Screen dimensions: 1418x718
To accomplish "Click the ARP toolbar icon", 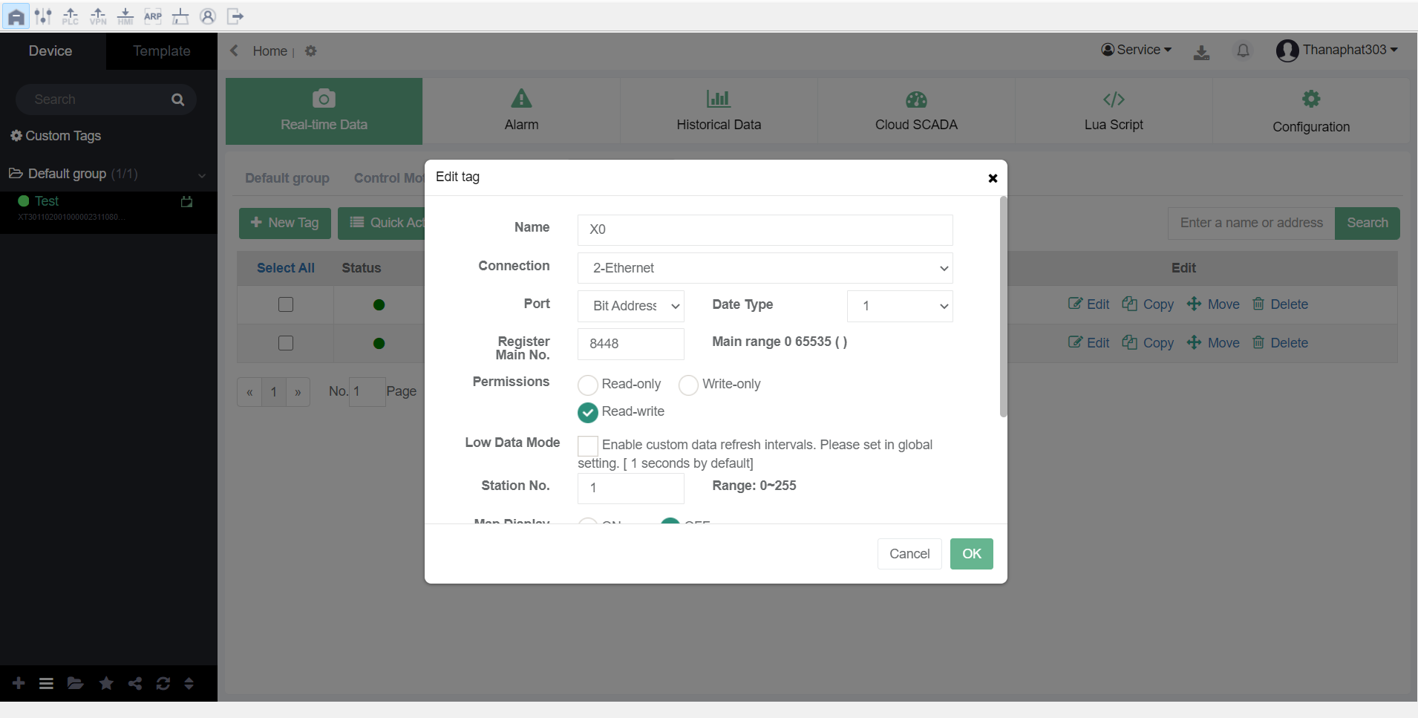I will tap(152, 16).
